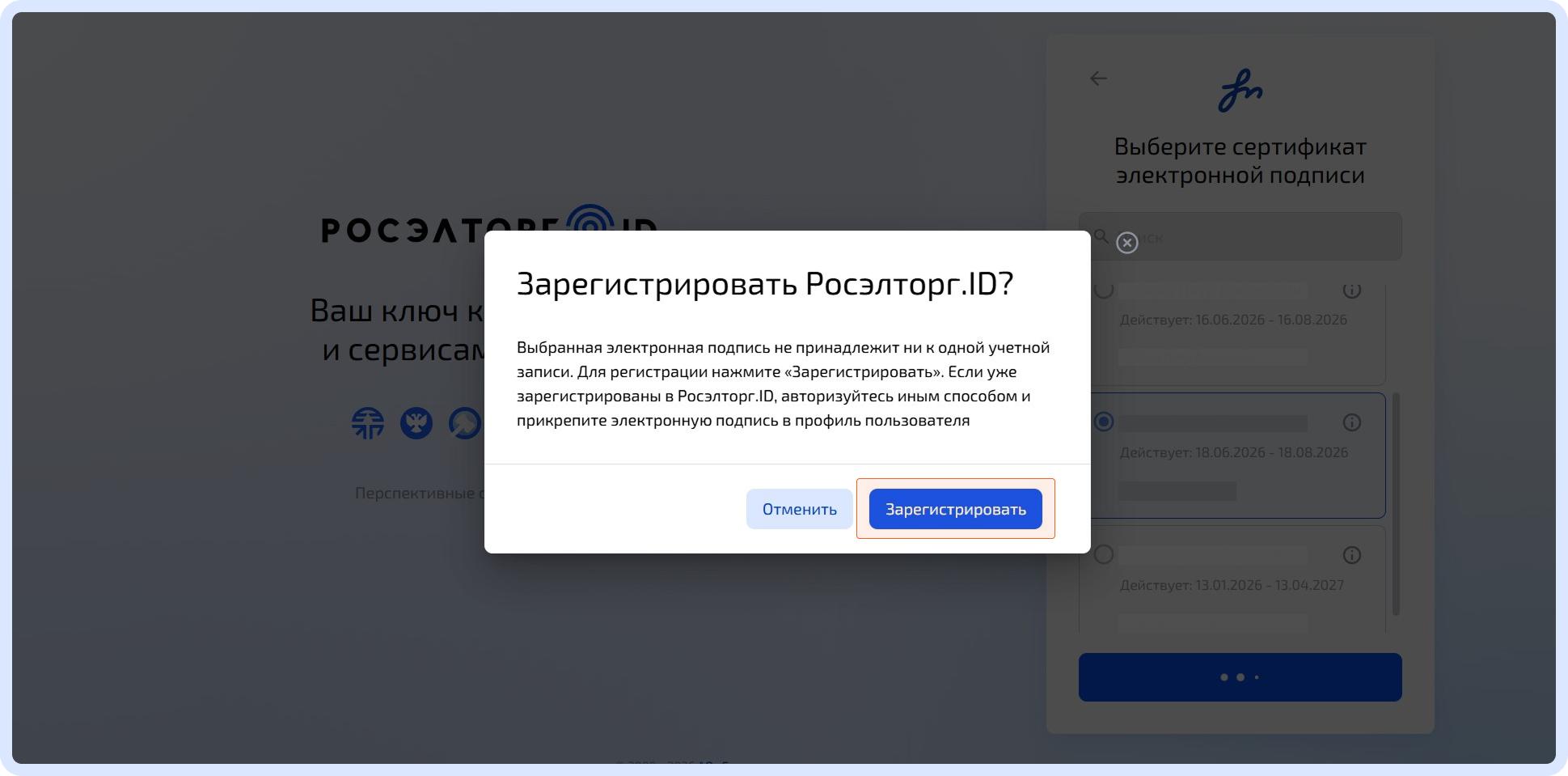
Task: Select the certificate valid 16.06.2026 - 16.08.2026
Action: 1104,290
